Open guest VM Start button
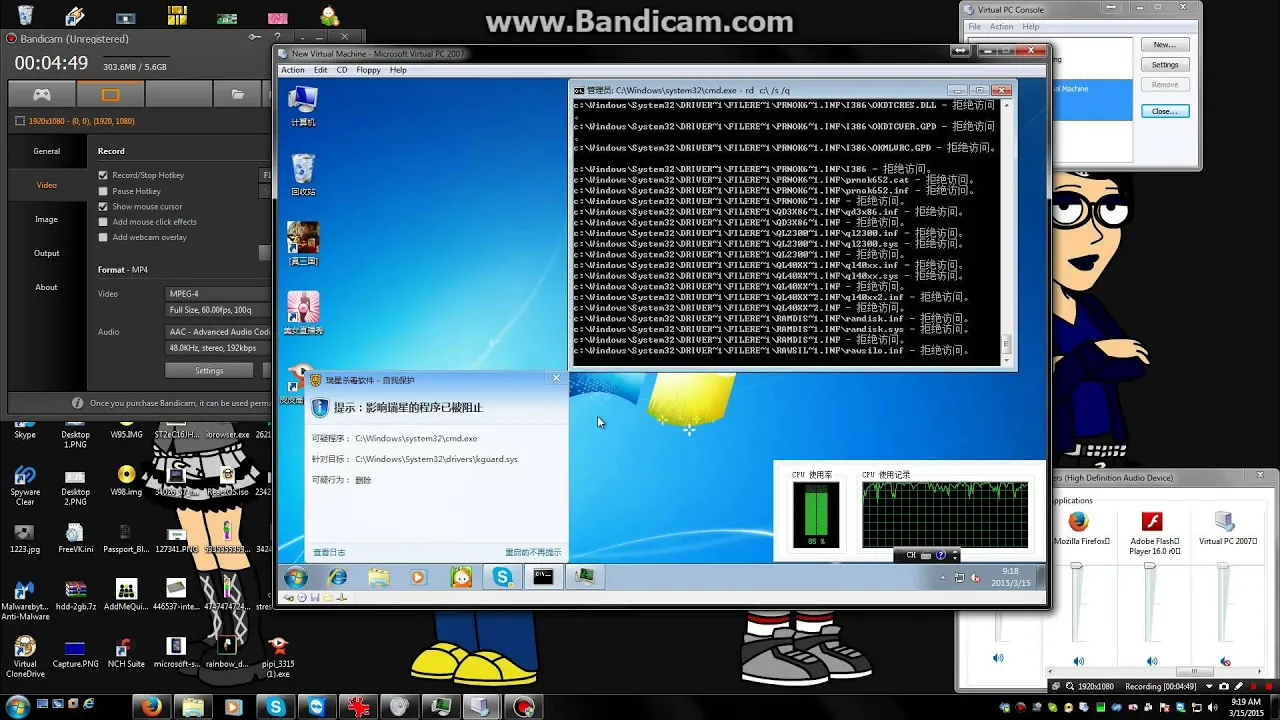 [x=296, y=577]
